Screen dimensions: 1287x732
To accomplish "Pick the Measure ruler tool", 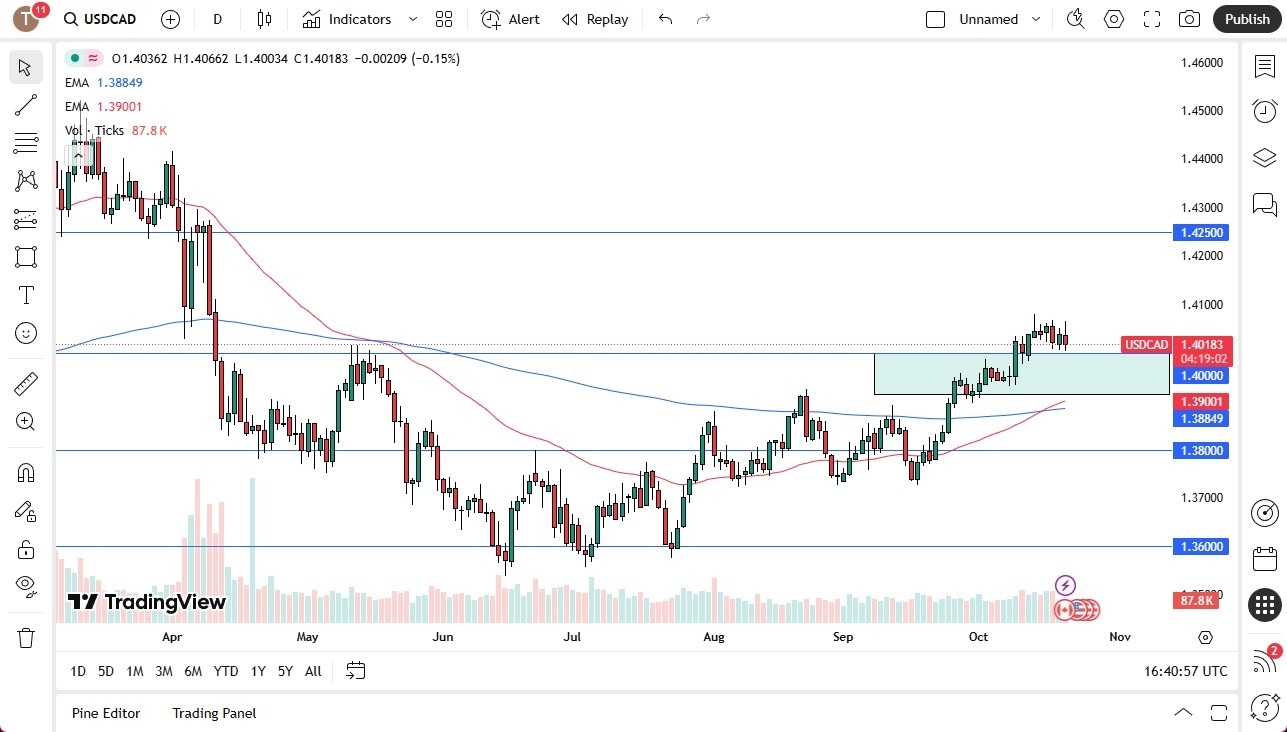I will click(25, 383).
